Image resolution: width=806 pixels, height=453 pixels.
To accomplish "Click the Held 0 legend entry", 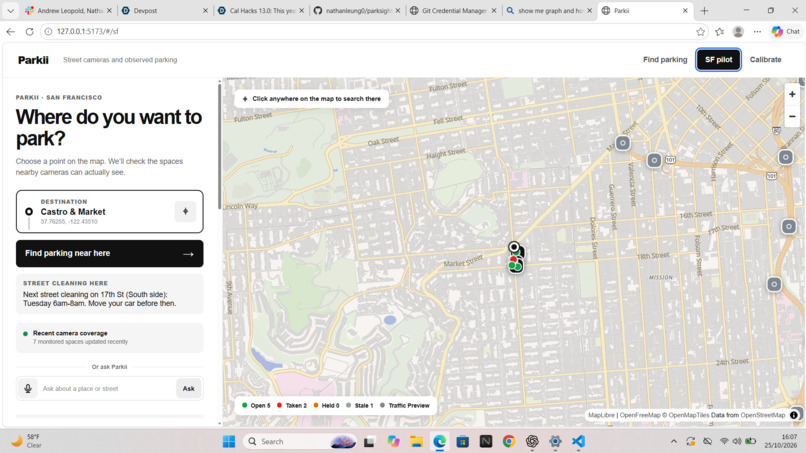I will point(326,406).
